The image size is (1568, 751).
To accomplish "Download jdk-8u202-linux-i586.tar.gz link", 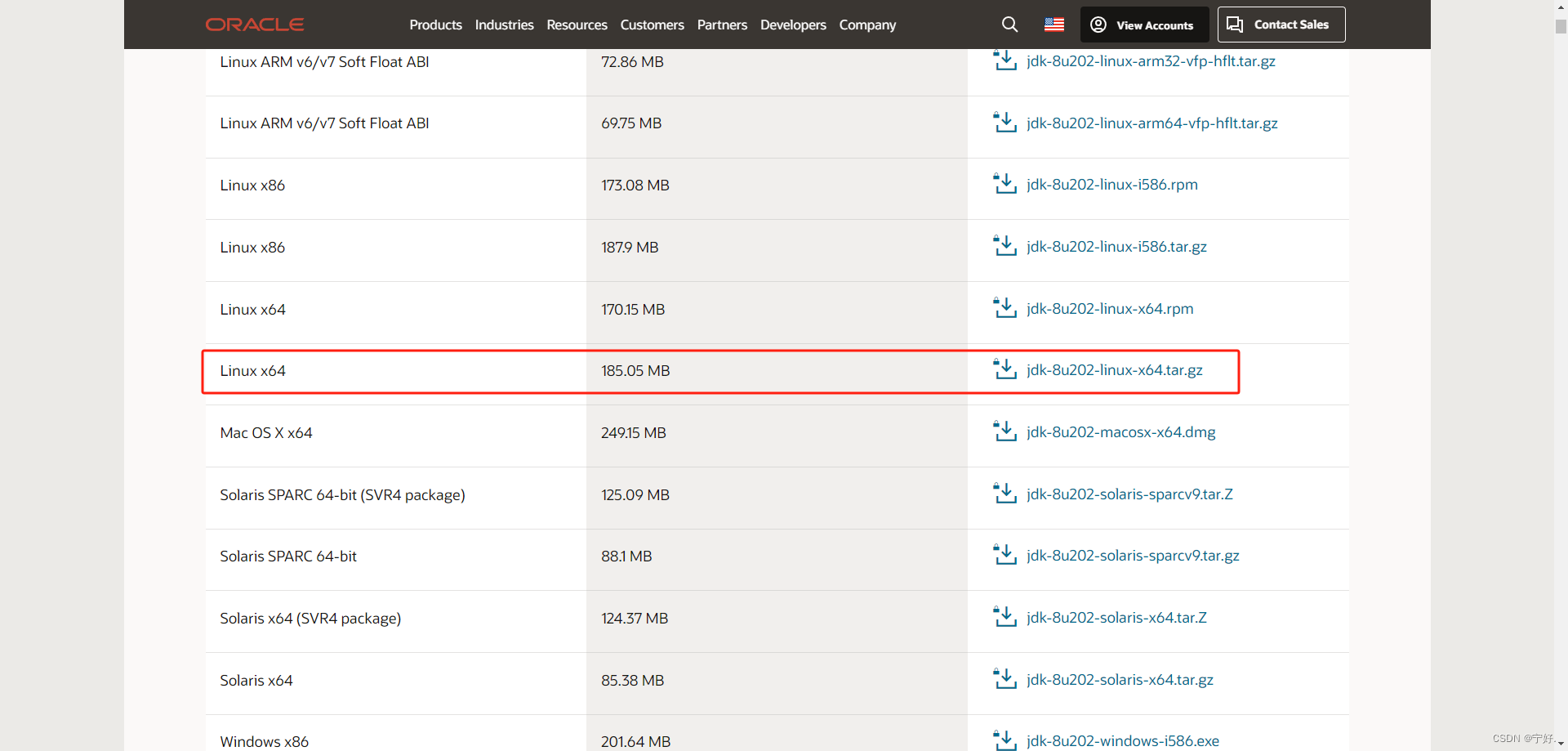I will pos(1116,247).
